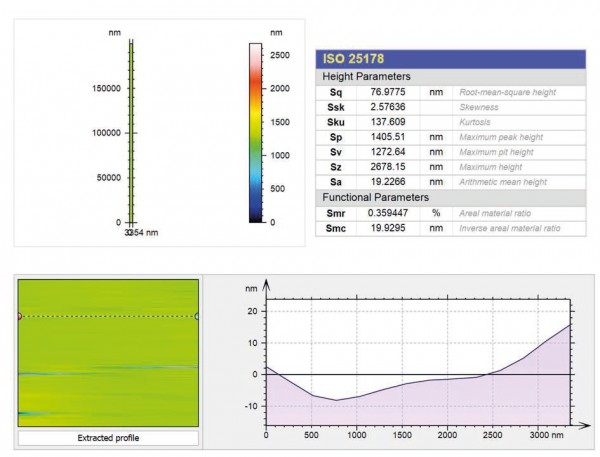This screenshot has width=600, height=457.
Task: Click the ISO 25178 table header
Action: [451, 57]
